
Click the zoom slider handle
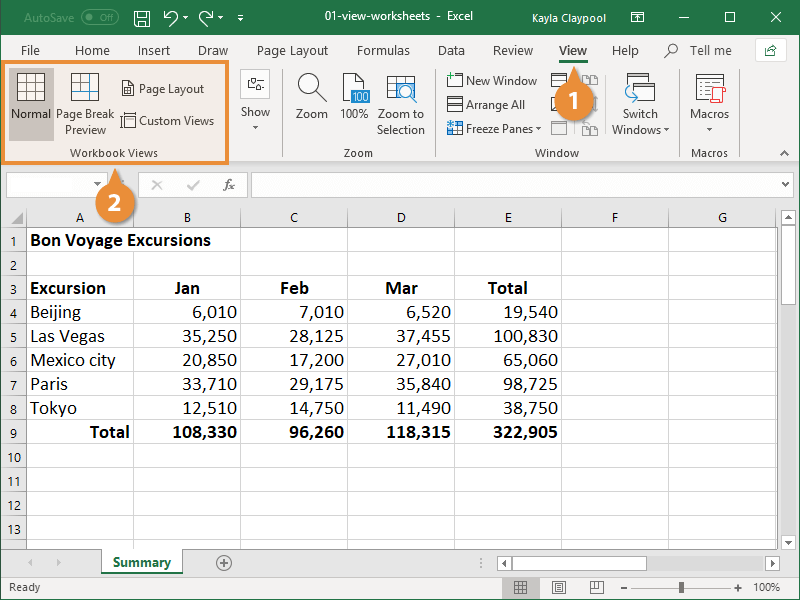tap(681, 588)
